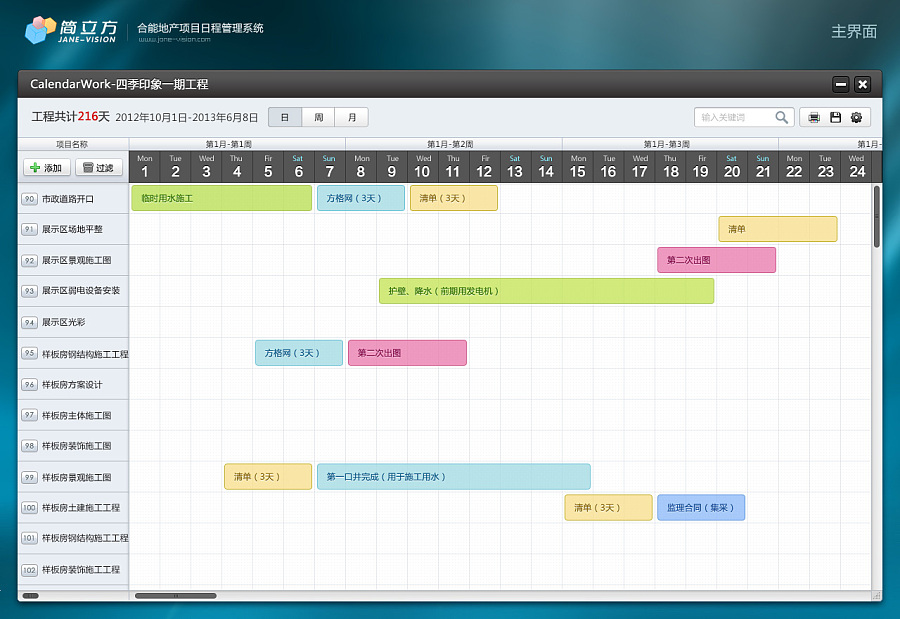Click the horizontal scrollbar under the timeline
The image size is (900, 619).
pyautogui.click(x=175, y=596)
